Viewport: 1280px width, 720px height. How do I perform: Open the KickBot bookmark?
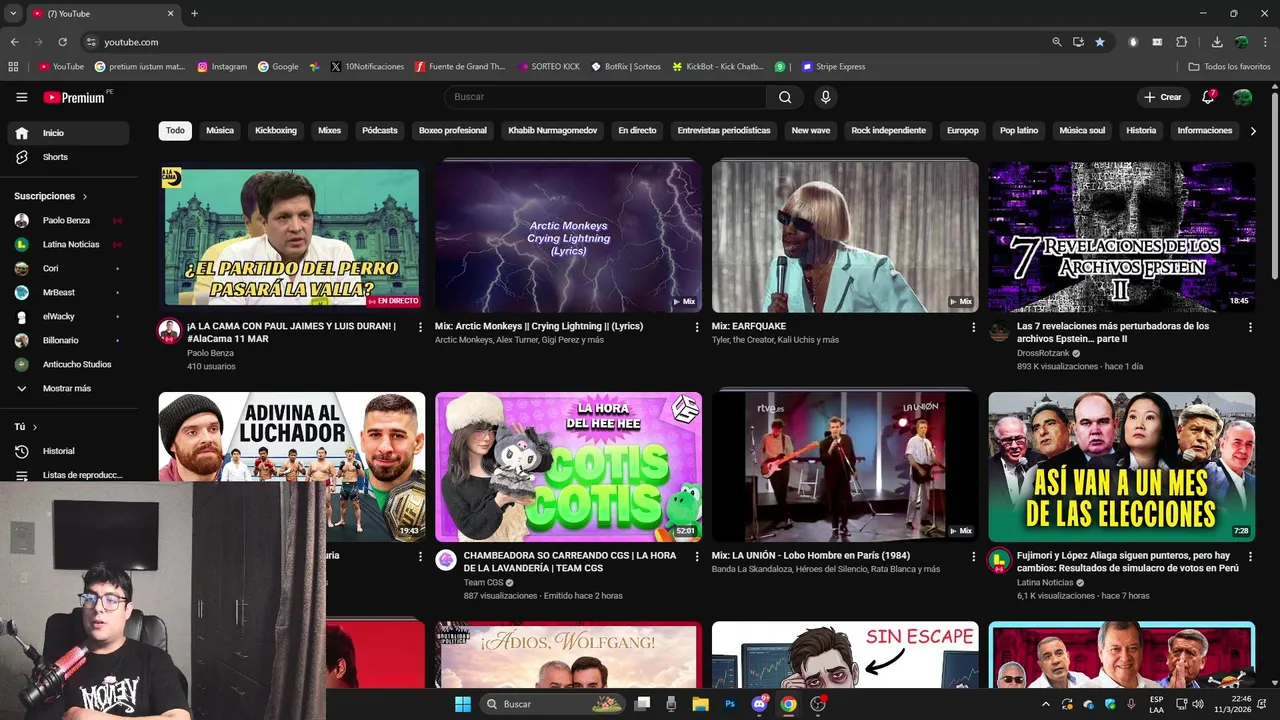718,67
